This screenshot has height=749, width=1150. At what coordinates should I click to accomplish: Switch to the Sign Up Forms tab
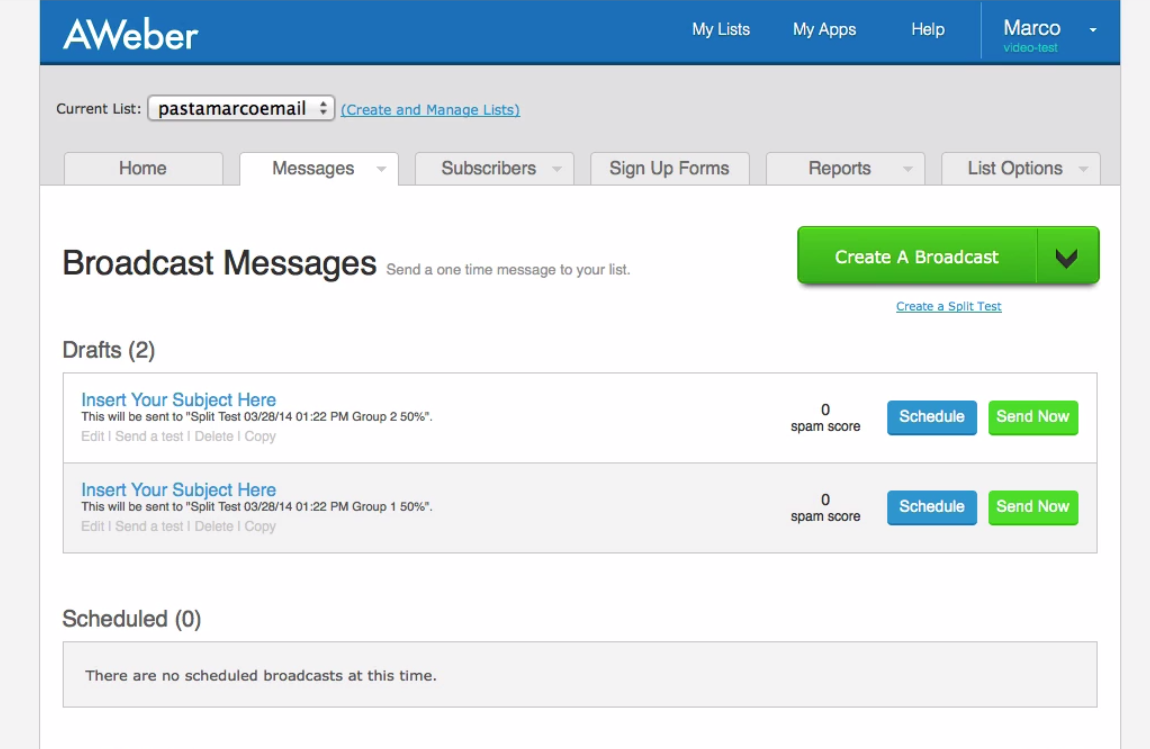point(670,169)
